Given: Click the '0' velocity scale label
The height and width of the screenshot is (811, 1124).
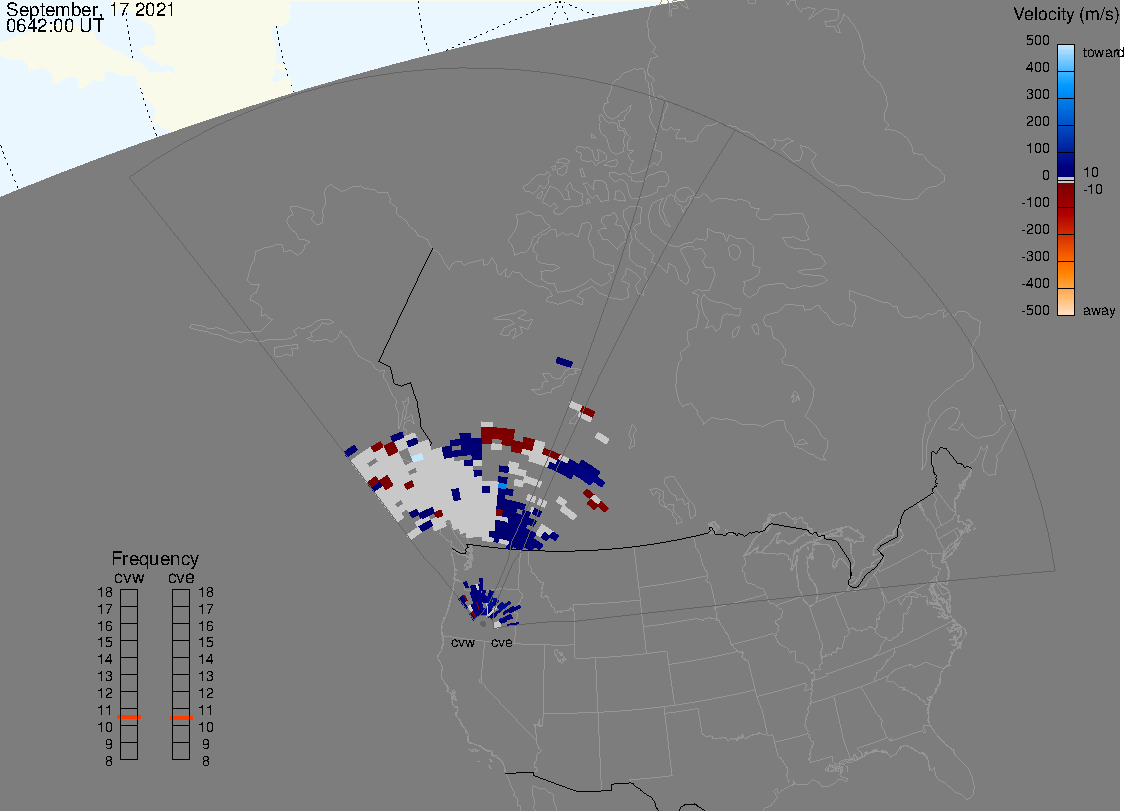Looking at the screenshot, I should pyautogui.click(x=1046, y=175).
